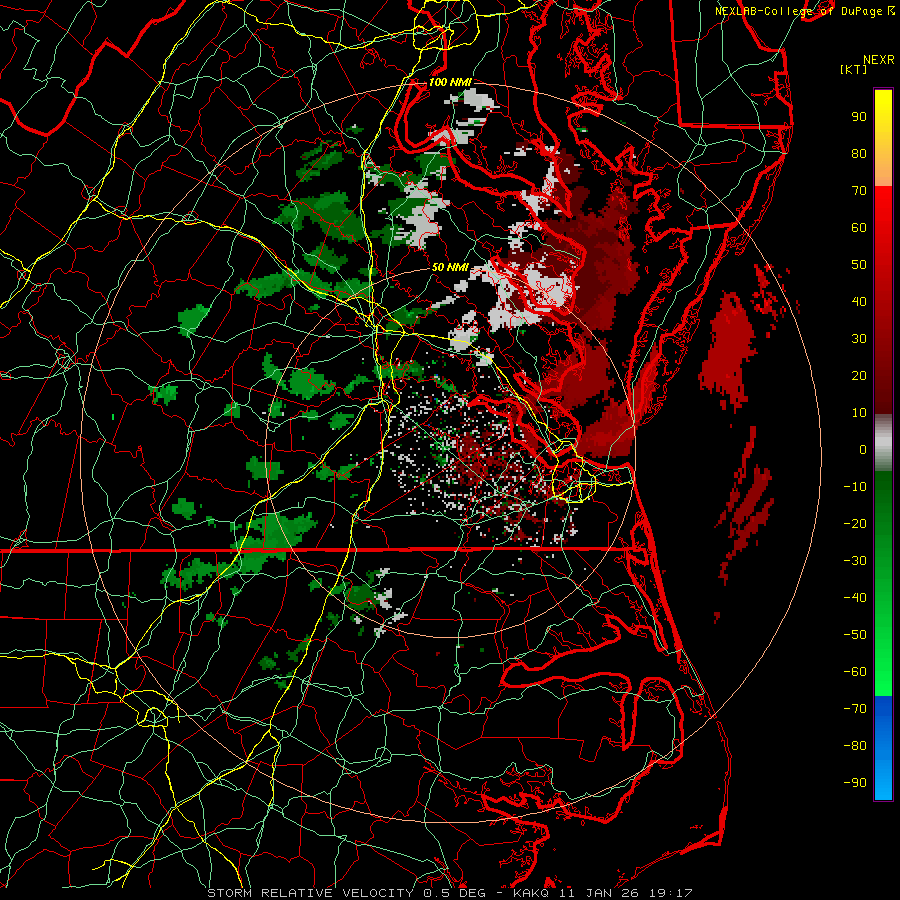Click the NEXR label above the scale

(x=879, y=60)
